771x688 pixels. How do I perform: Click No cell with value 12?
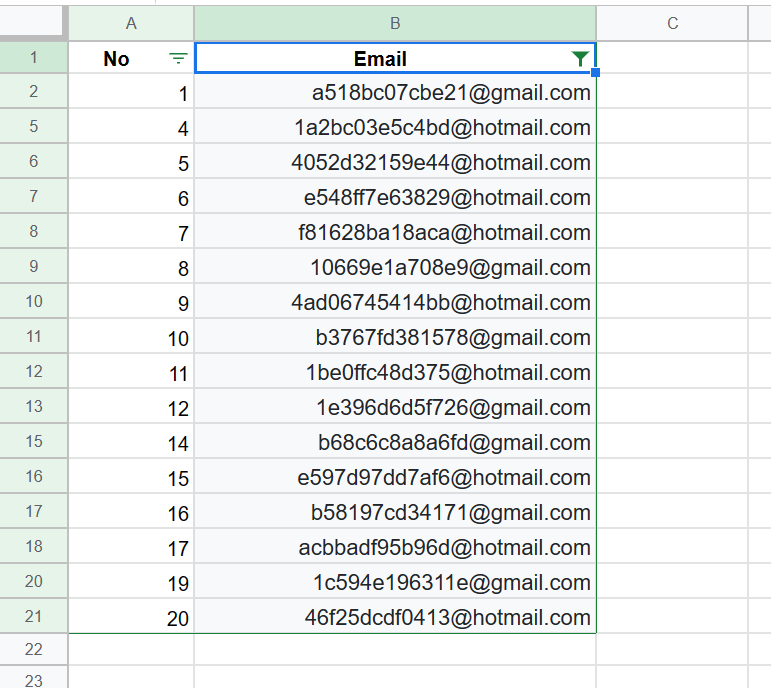coord(131,406)
